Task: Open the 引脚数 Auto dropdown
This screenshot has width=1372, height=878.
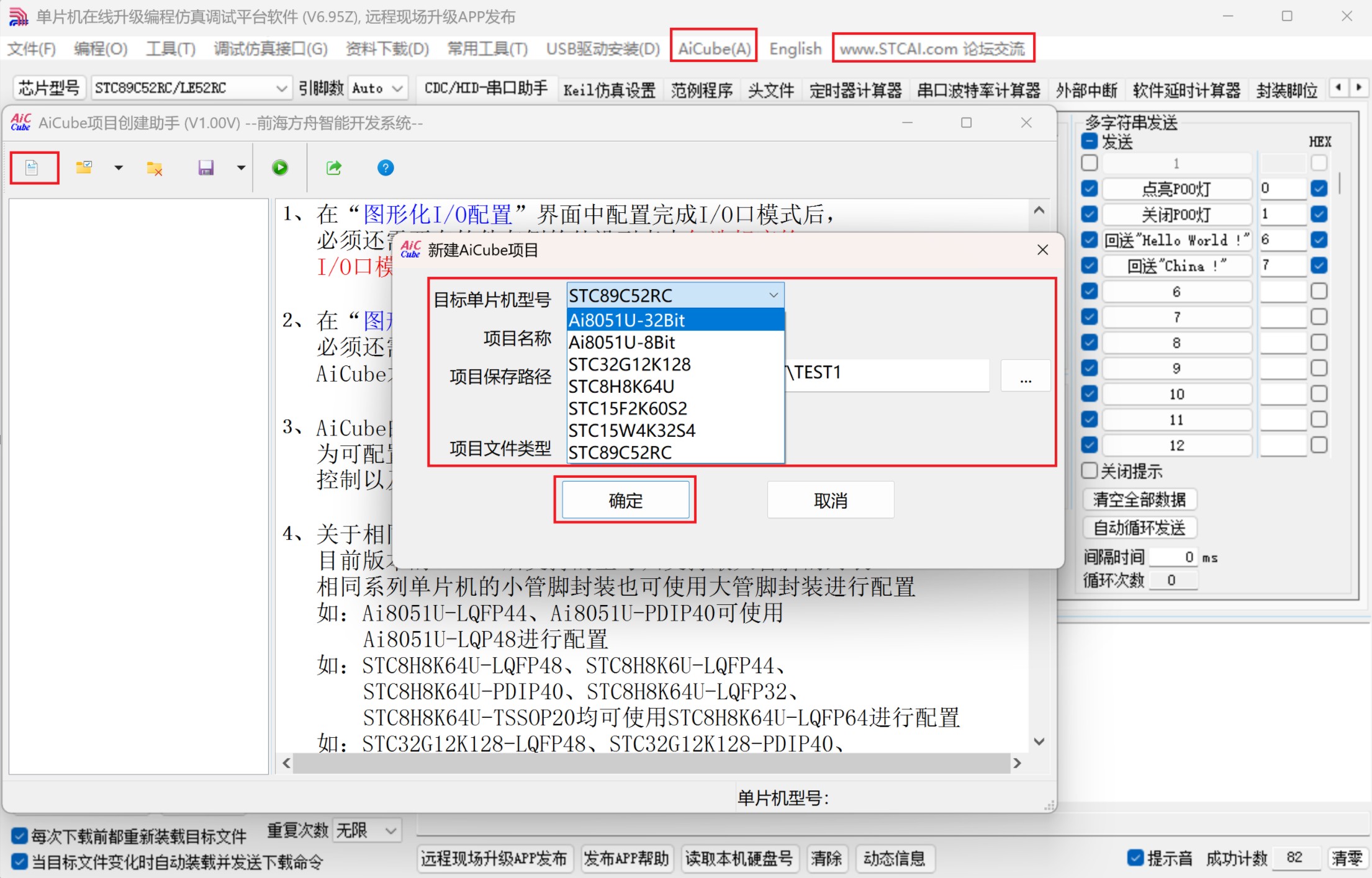Action: pos(377,88)
